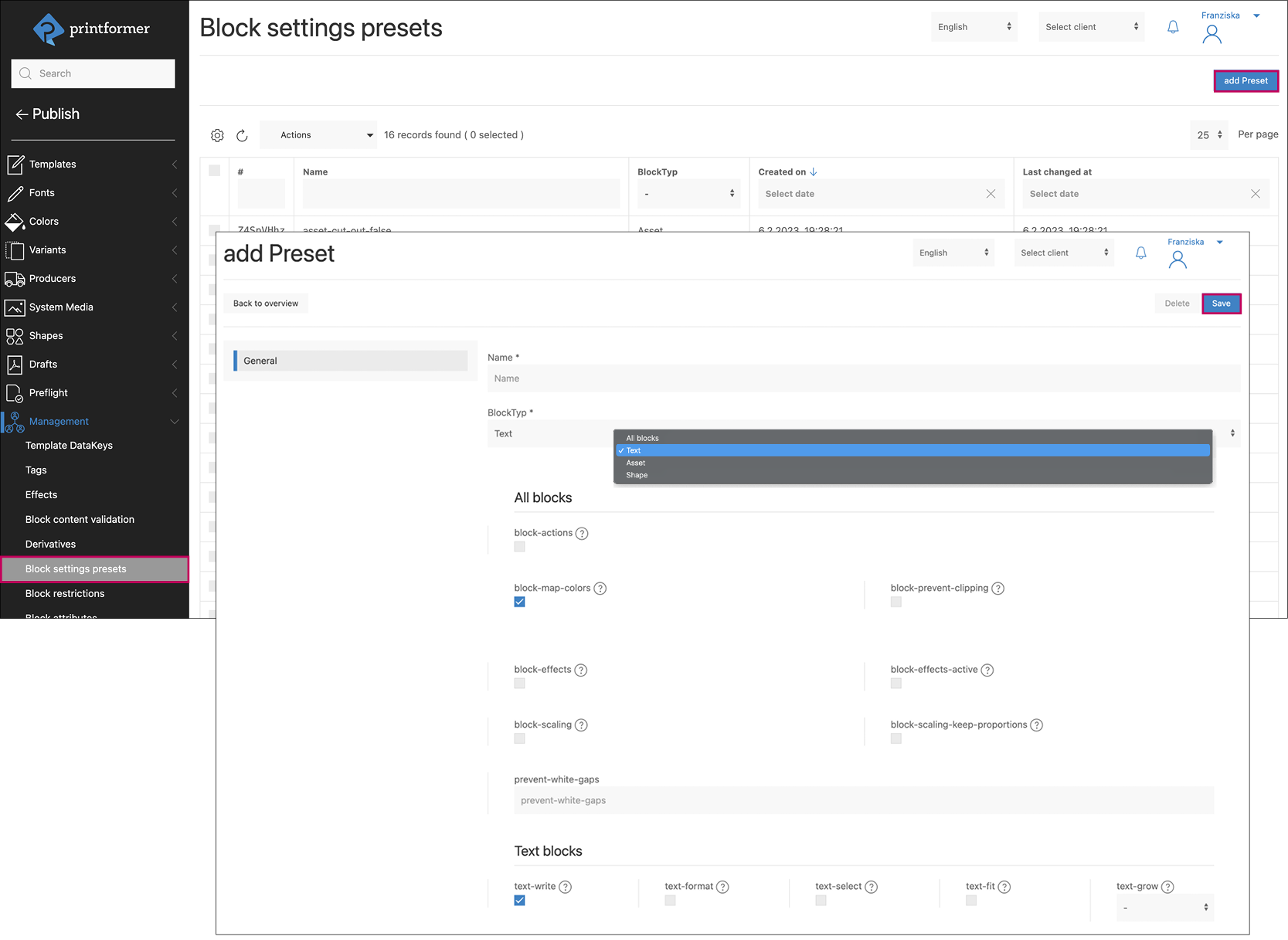Image resolution: width=1288 pixels, height=940 pixels.
Task: Click the Producers truck icon in sidebar
Action: tap(15, 279)
